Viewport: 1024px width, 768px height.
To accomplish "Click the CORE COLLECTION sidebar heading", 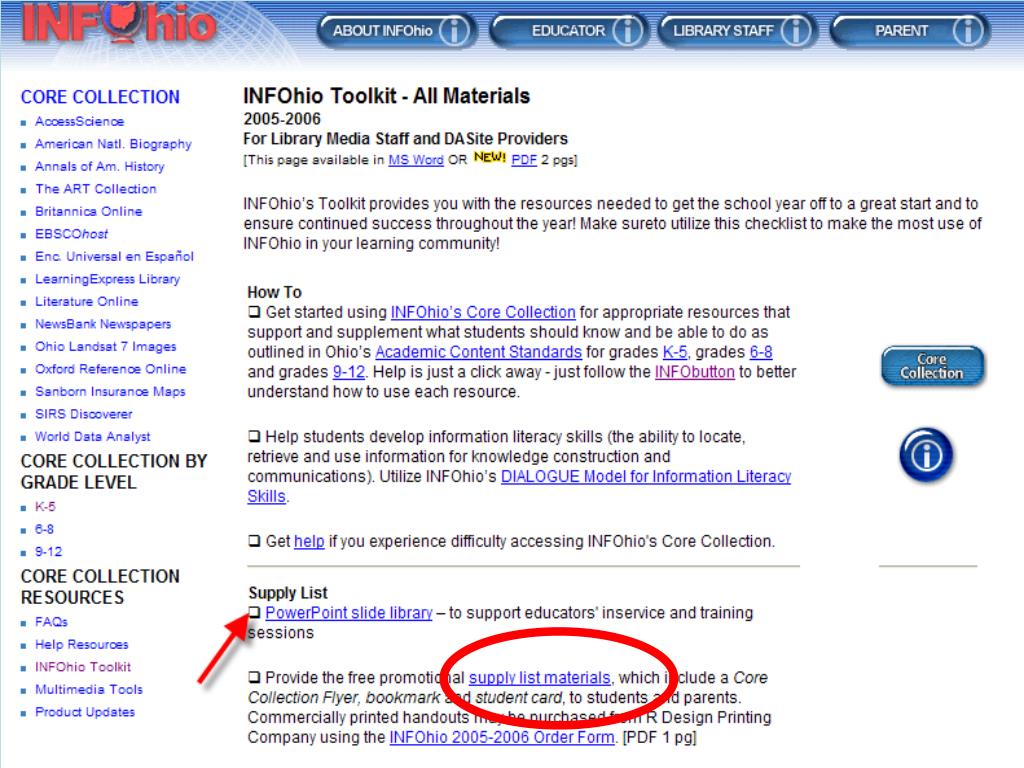I will 100,97.
